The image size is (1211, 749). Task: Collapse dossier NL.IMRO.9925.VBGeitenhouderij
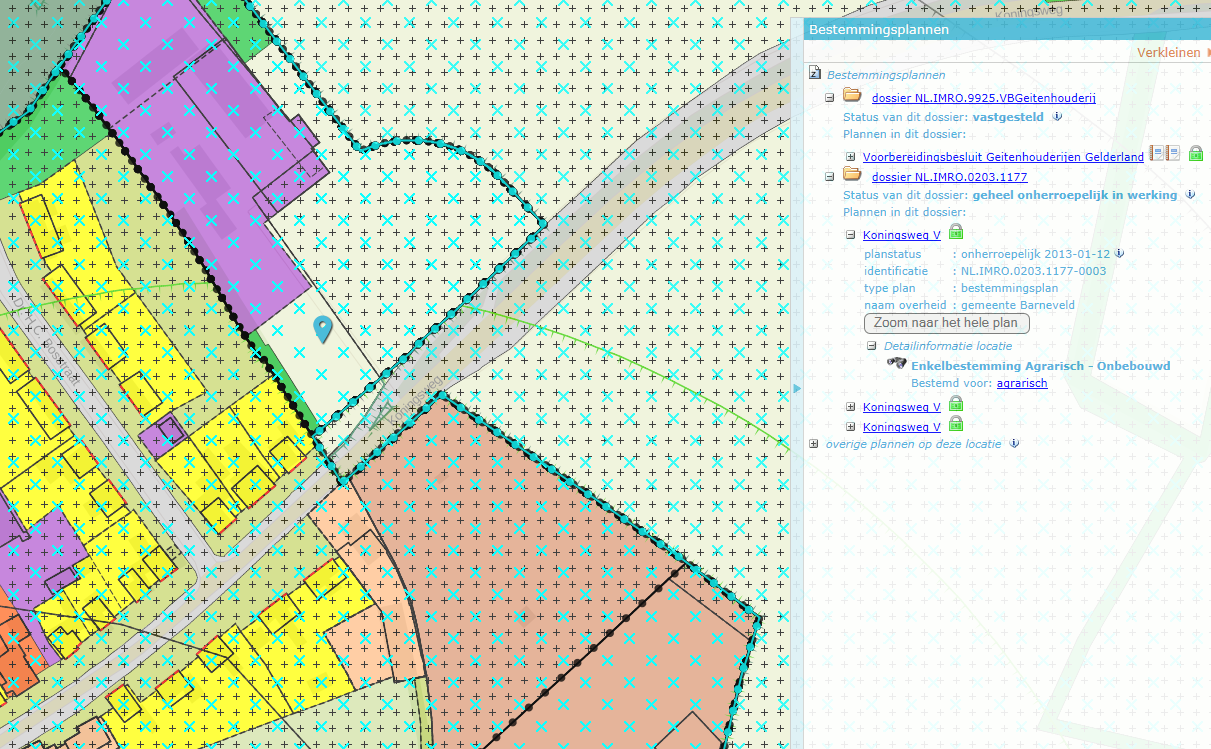pos(830,98)
